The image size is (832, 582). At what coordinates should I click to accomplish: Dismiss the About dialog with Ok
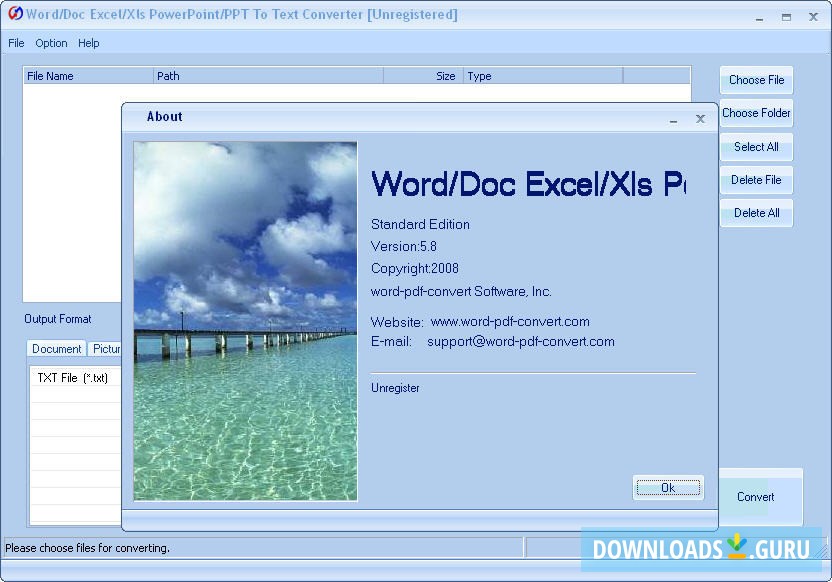[668, 487]
